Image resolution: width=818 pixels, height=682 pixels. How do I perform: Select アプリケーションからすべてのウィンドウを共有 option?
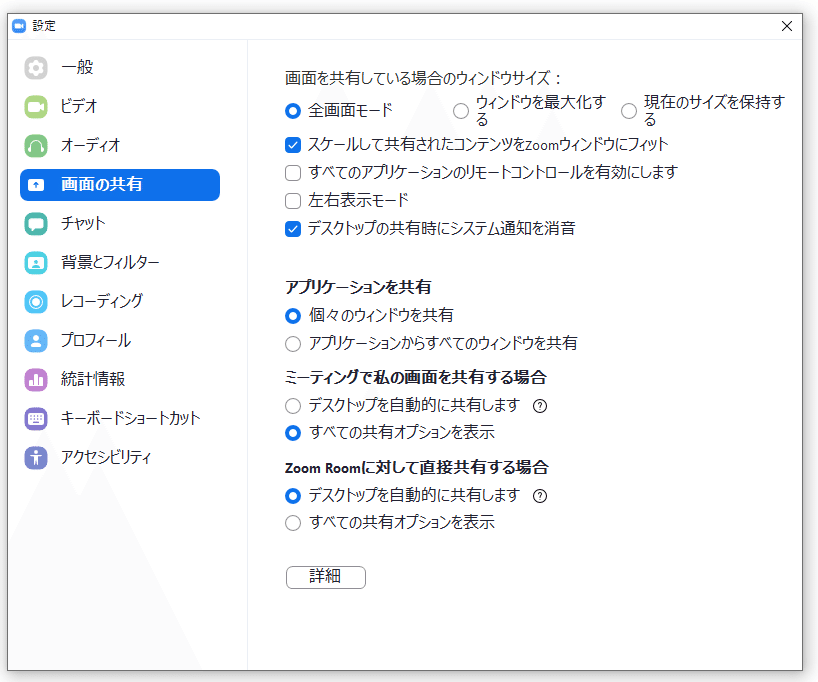[293, 344]
